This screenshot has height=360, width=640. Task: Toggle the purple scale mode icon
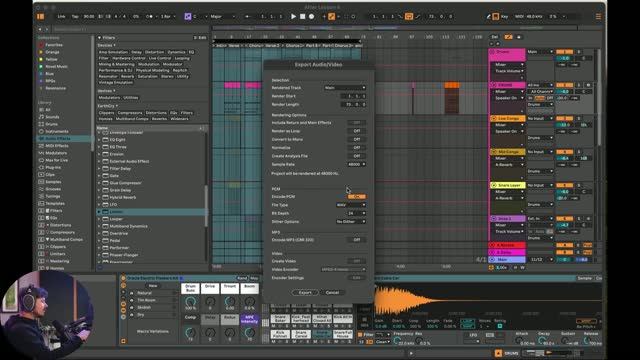tap(188, 16)
